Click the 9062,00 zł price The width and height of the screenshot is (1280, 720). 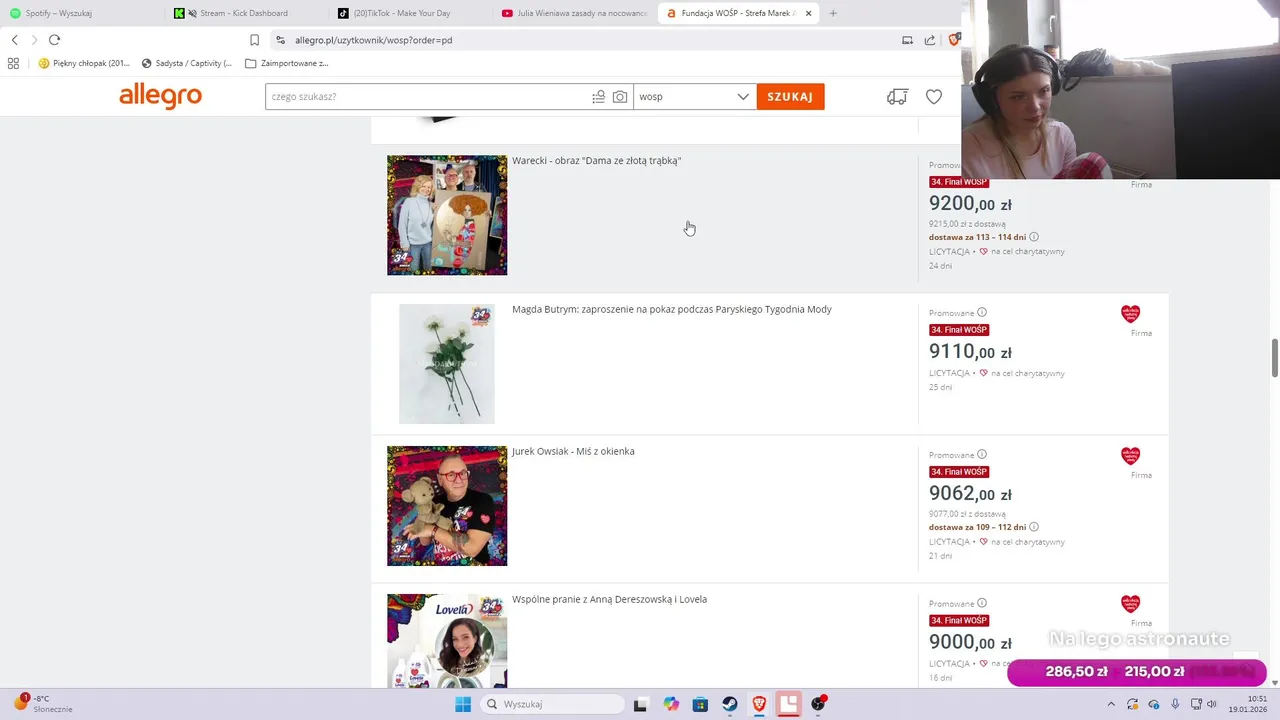point(970,494)
